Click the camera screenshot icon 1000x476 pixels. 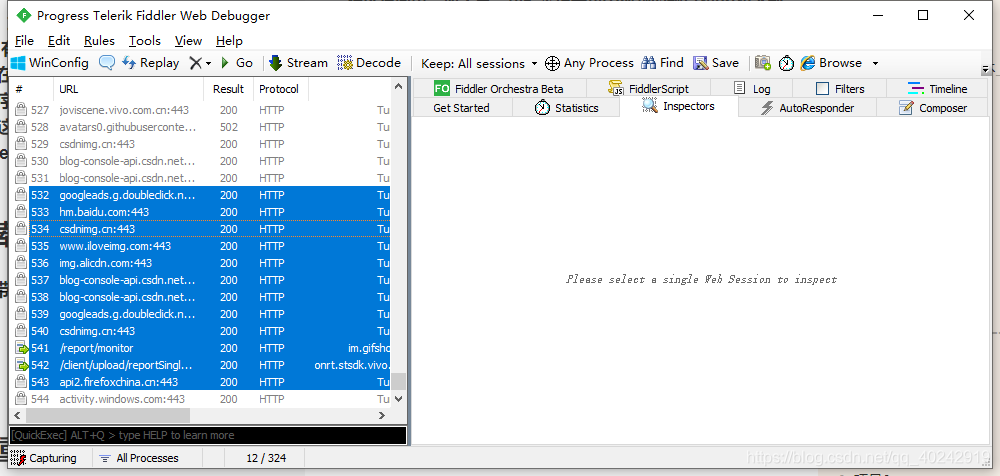click(763, 63)
